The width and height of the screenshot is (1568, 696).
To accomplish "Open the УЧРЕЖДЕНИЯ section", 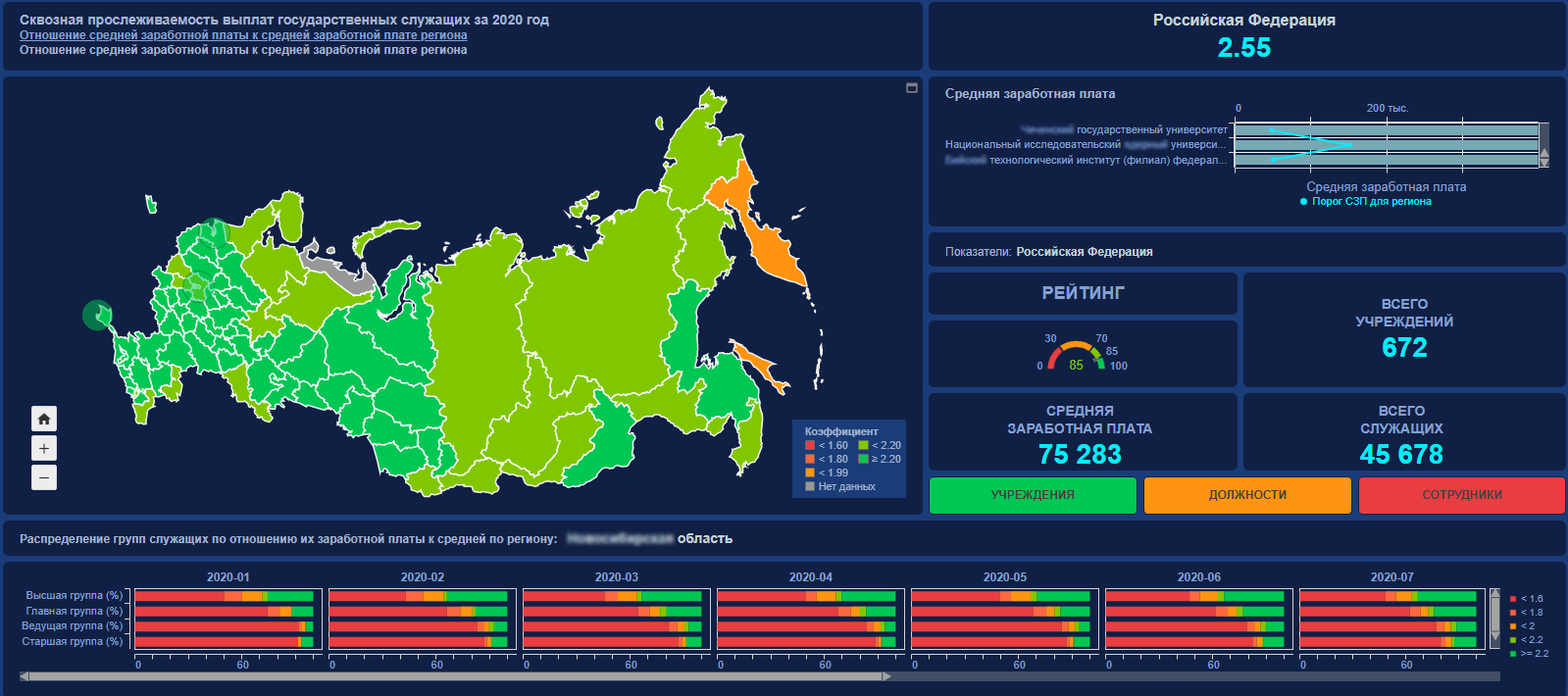I will [x=1033, y=495].
